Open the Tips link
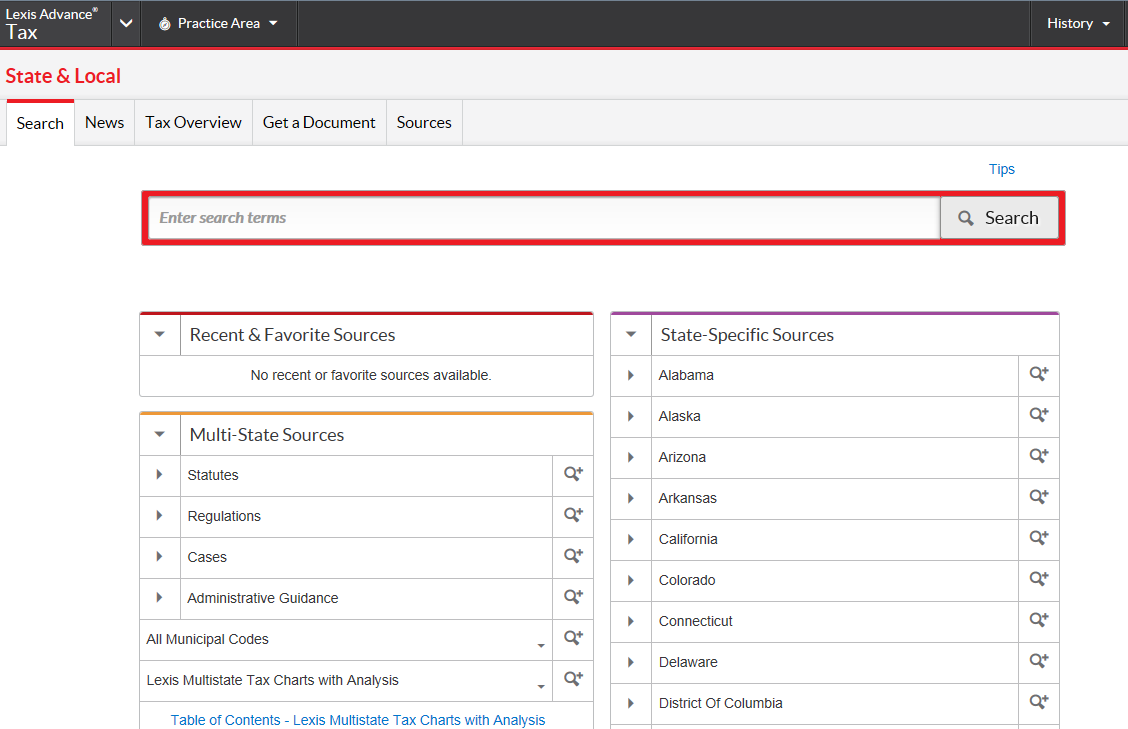The height and width of the screenshot is (729, 1128). (1001, 169)
